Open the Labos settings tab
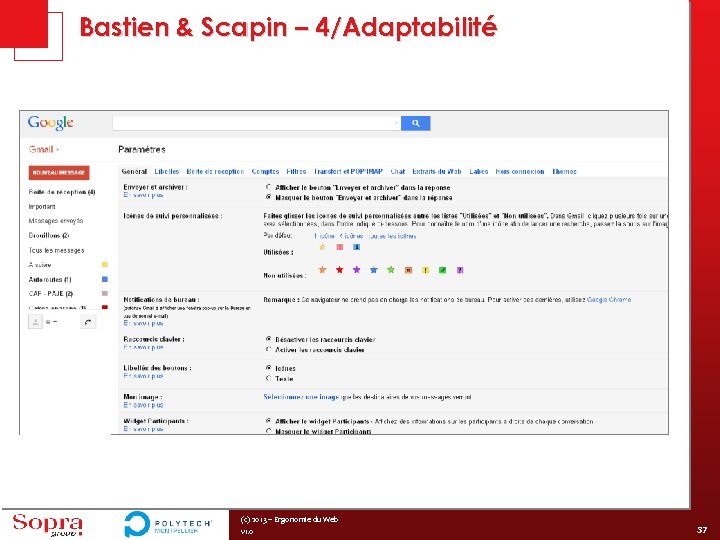 point(478,171)
